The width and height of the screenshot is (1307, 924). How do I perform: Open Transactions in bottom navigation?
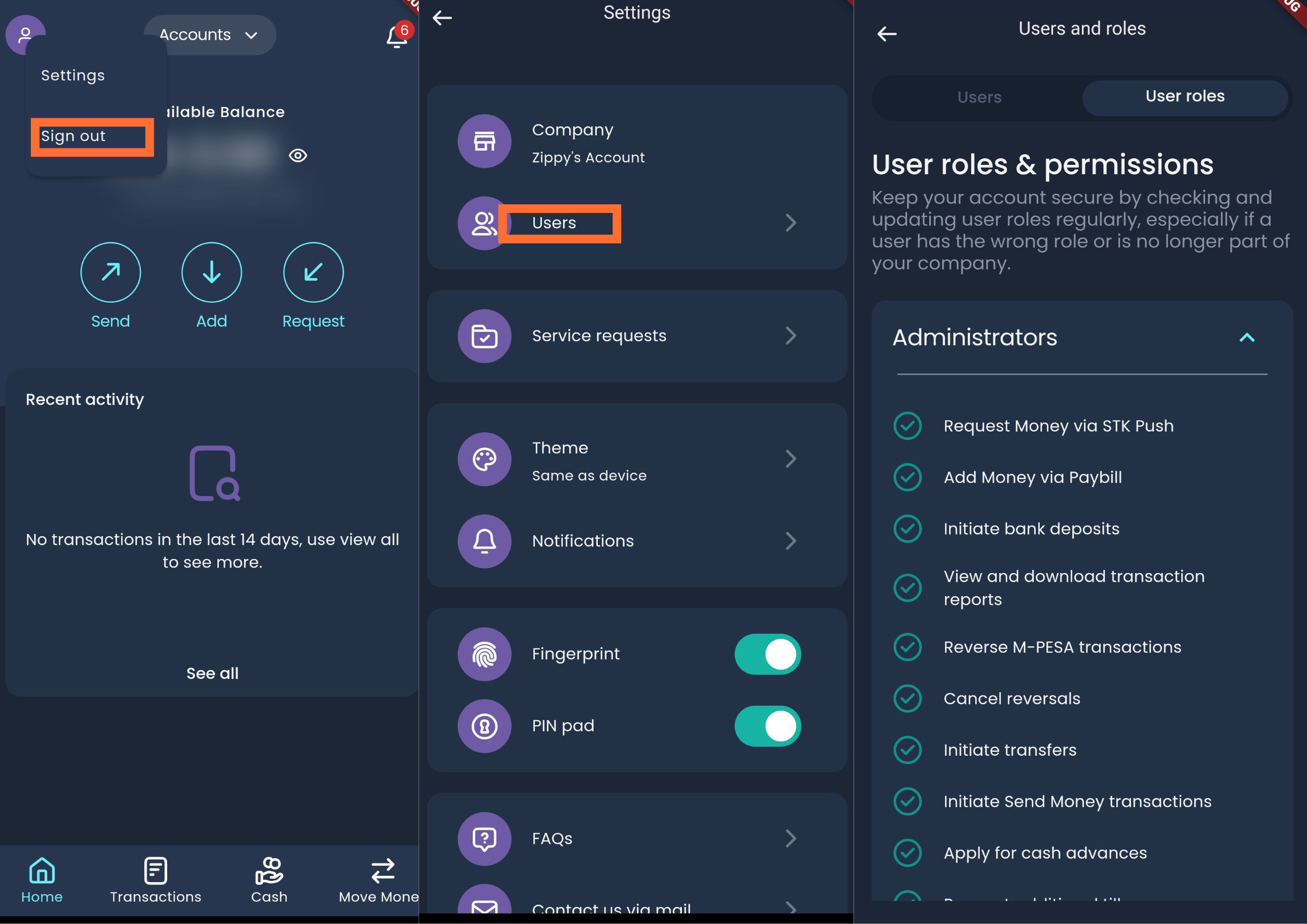tap(155, 879)
